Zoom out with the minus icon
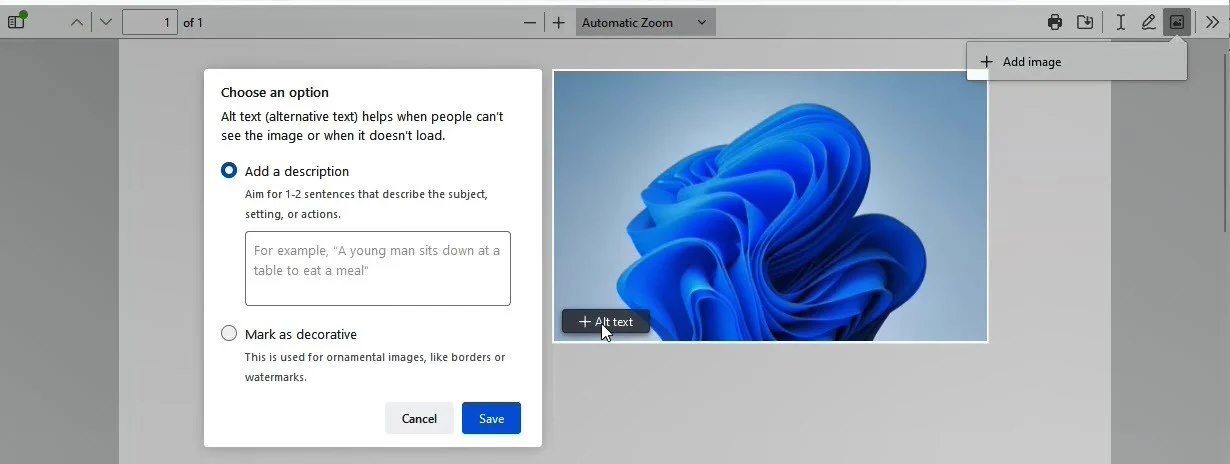 coord(530,22)
